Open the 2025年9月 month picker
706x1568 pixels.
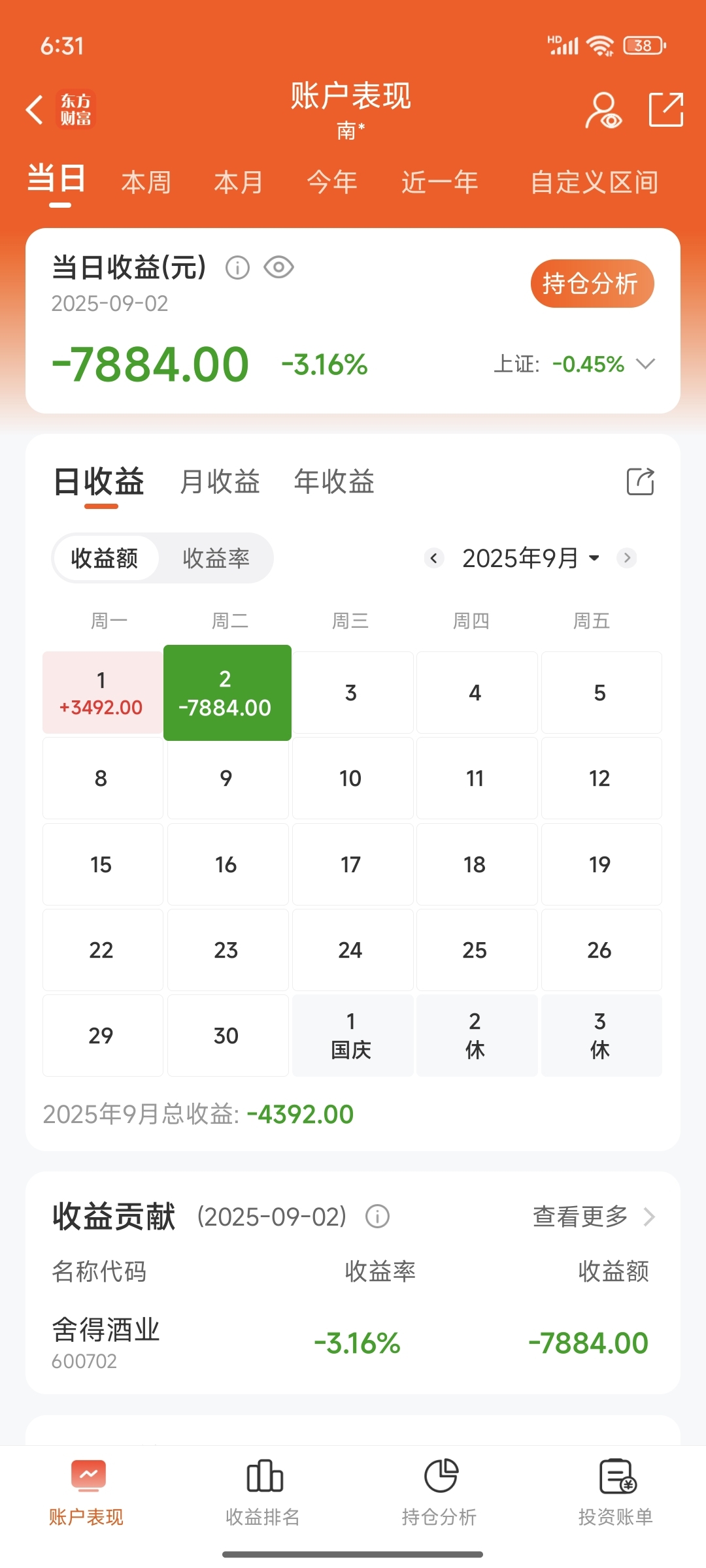(x=531, y=558)
